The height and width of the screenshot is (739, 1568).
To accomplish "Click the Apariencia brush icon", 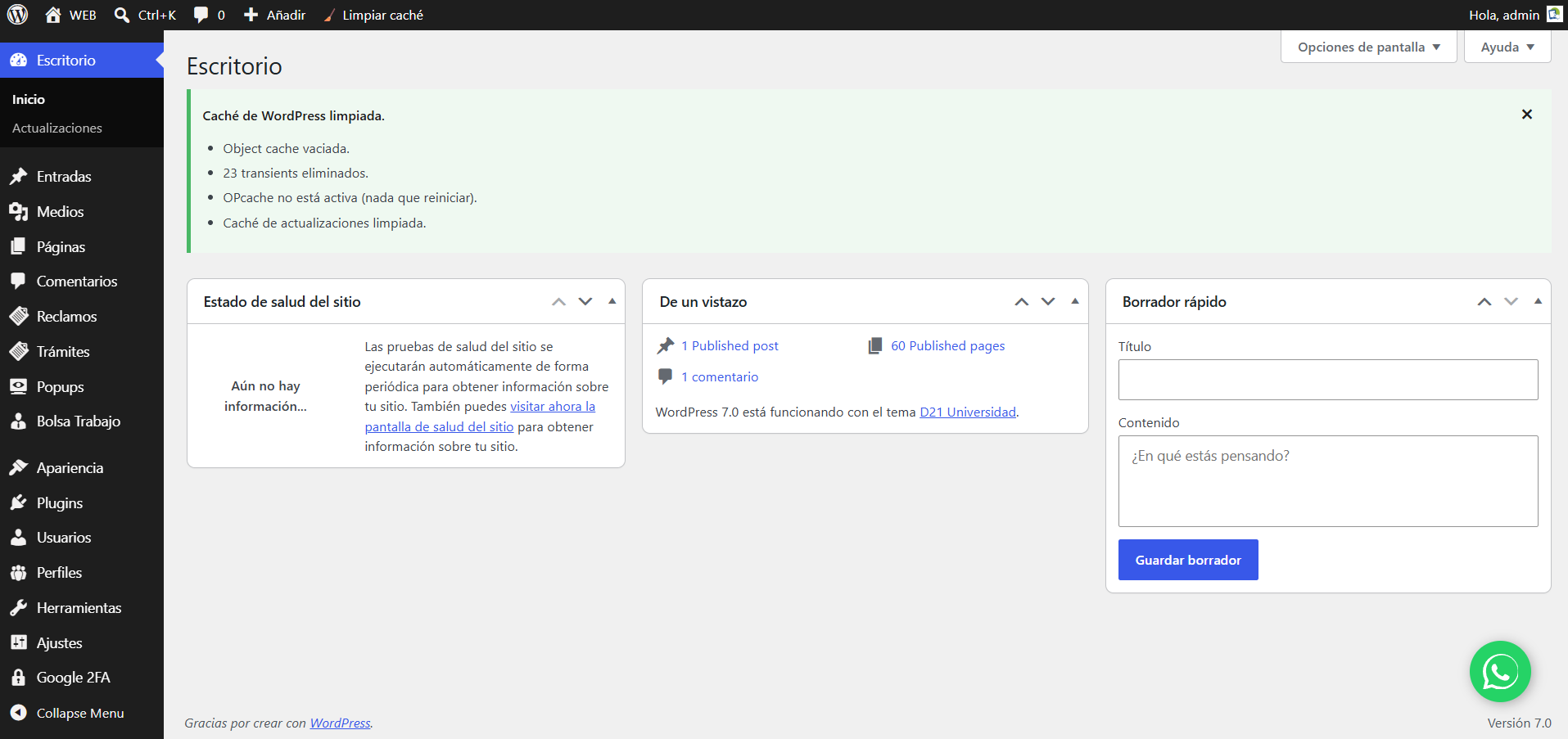I will [18, 468].
